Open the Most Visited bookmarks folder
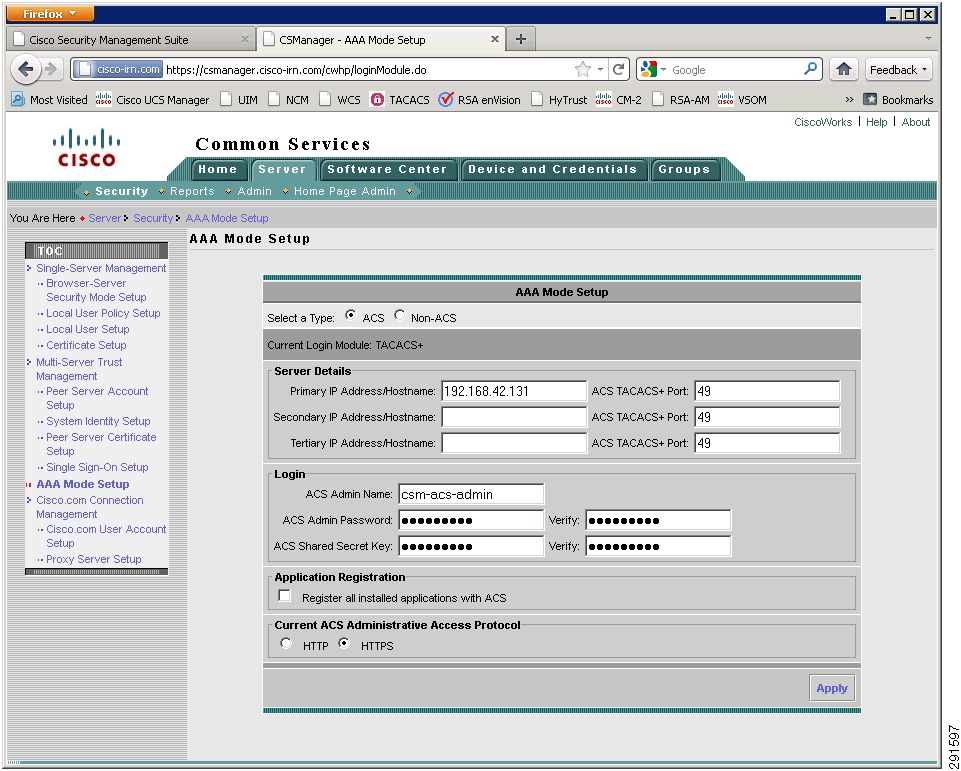The height and width of the screenshot is (771, 961). [x=50, y=99]
